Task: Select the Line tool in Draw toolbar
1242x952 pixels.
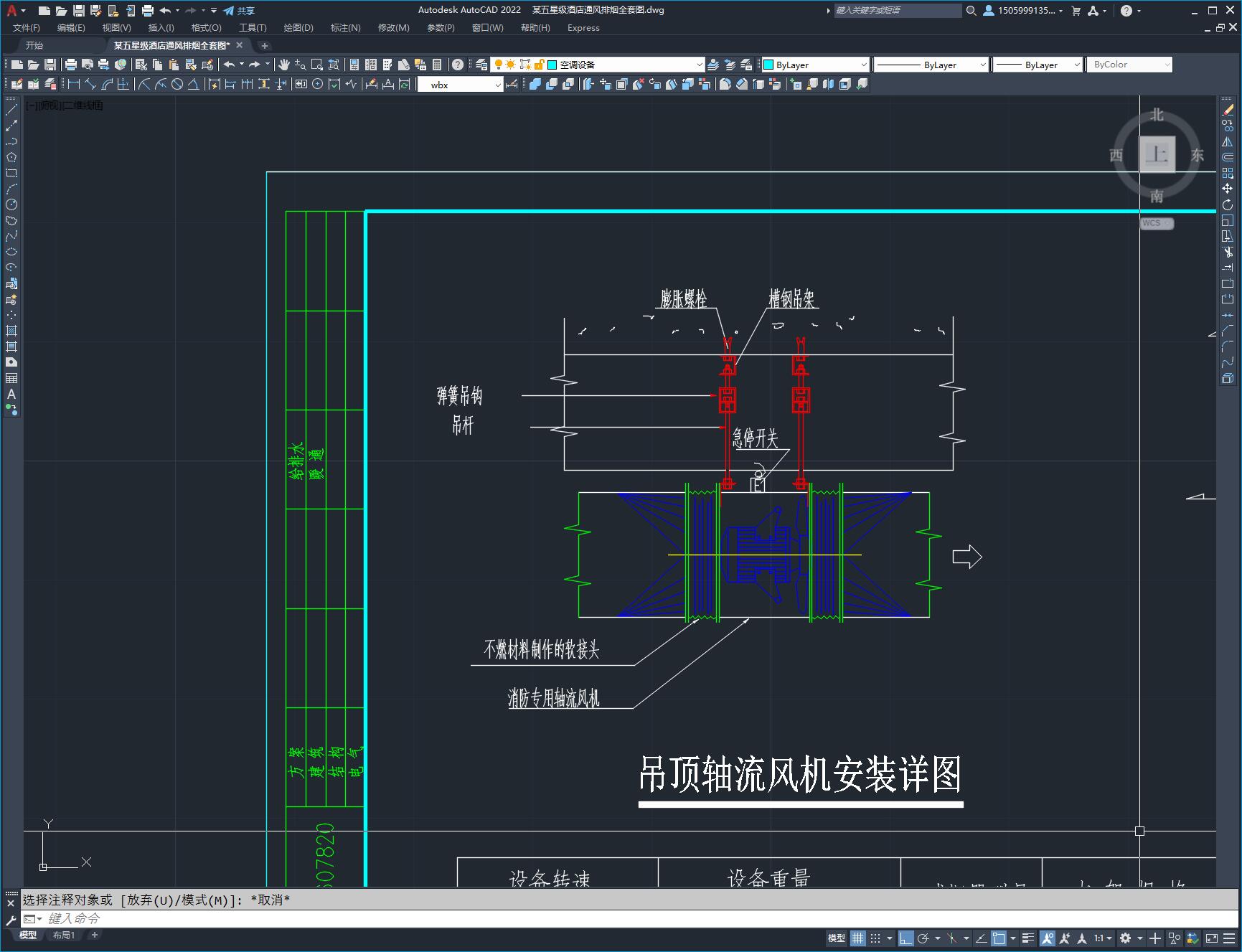Action: click(11, 110)
